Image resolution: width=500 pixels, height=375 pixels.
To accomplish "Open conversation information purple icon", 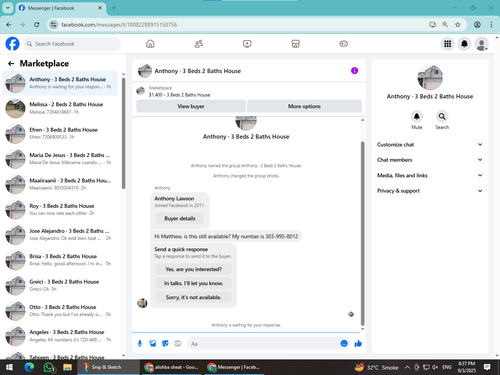I will pyautogui.click(x=354, y=71).
